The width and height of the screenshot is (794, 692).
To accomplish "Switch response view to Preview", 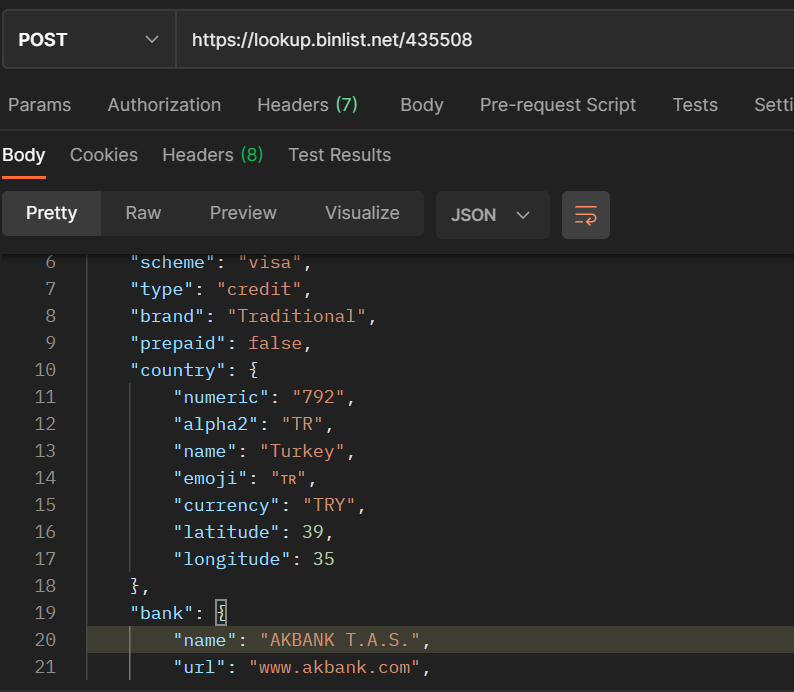I will (243, 213).
